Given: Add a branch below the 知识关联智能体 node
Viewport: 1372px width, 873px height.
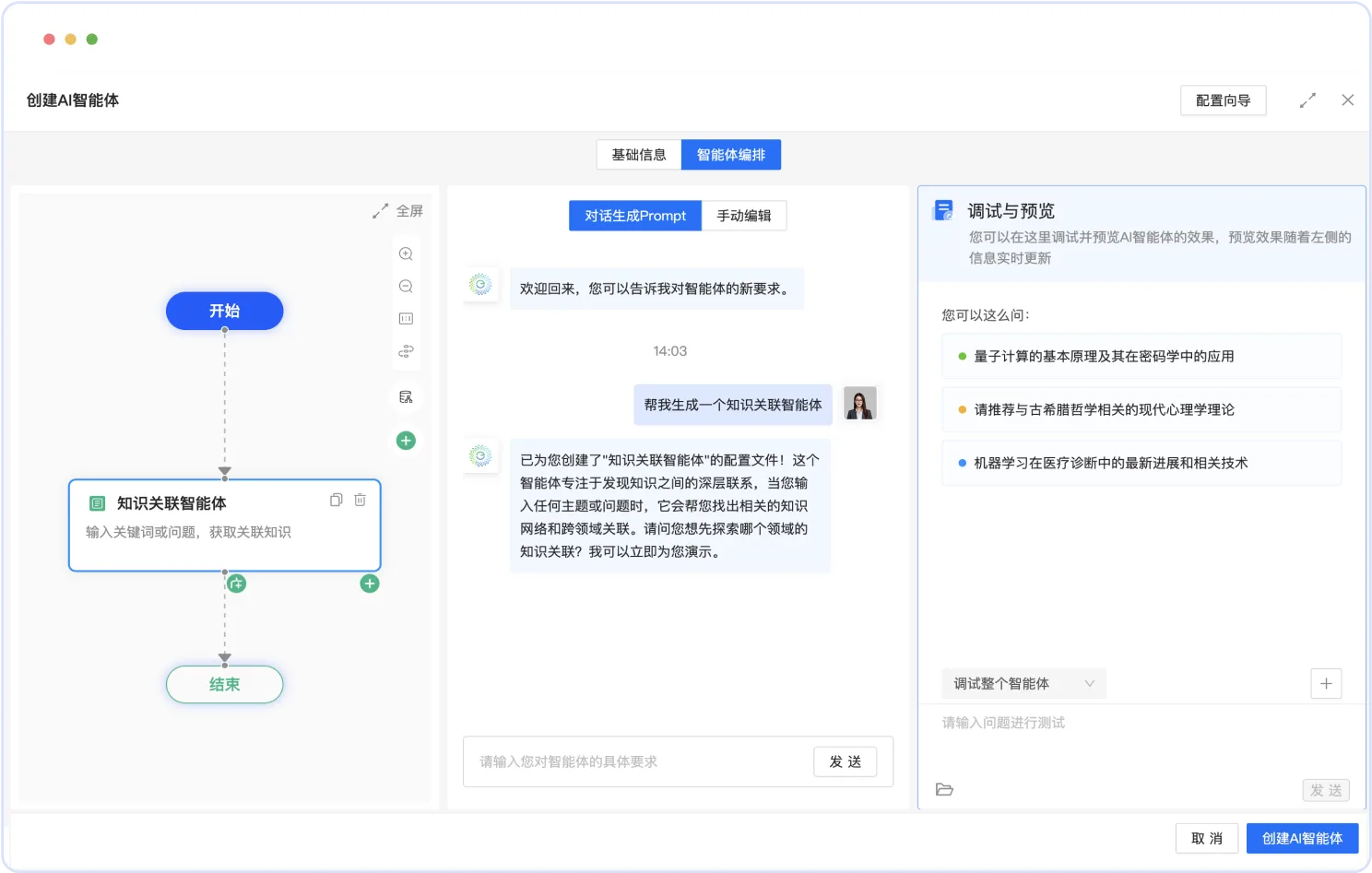Looking at the screenshot, I should click(x=237, y=584).
